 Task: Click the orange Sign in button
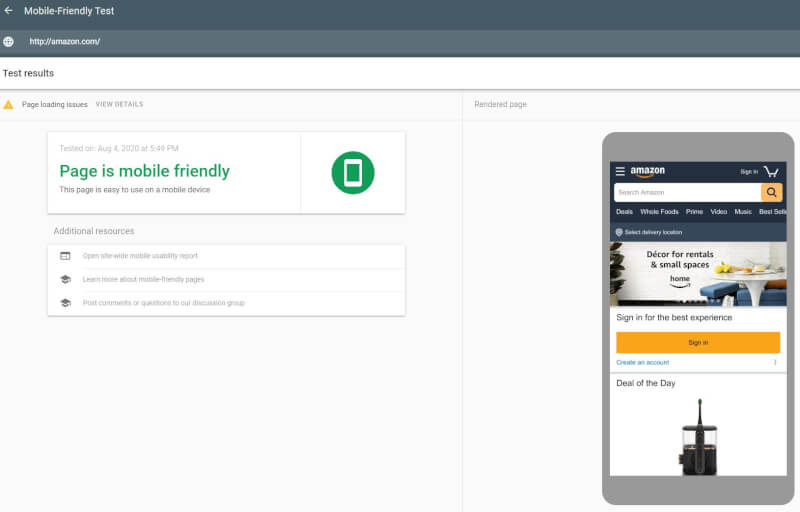click(698, 342)
